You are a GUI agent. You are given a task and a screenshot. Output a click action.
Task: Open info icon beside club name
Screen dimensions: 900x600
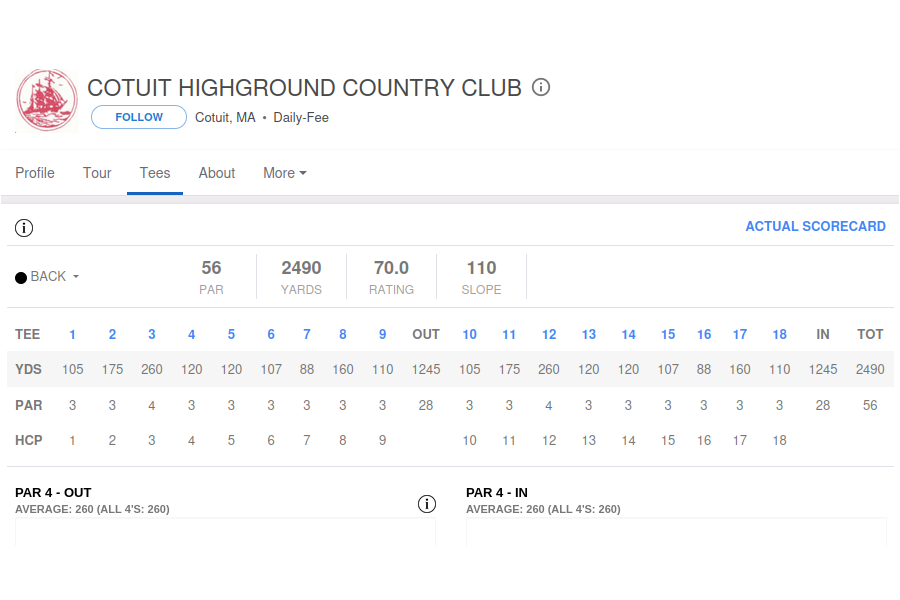[541, 87]
